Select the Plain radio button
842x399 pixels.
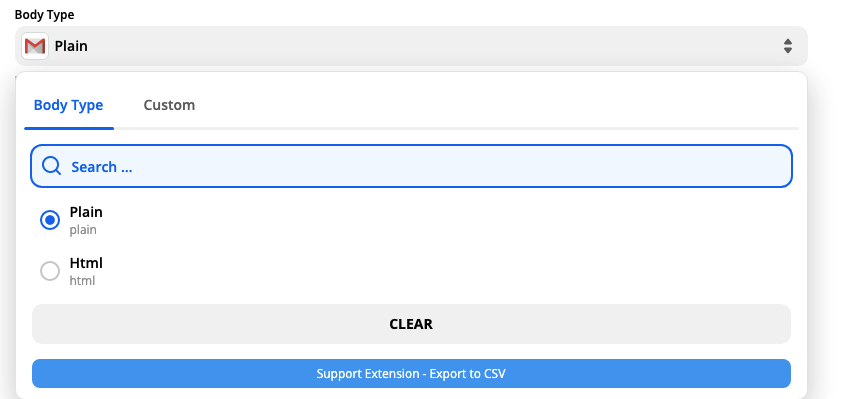[50, 220]
